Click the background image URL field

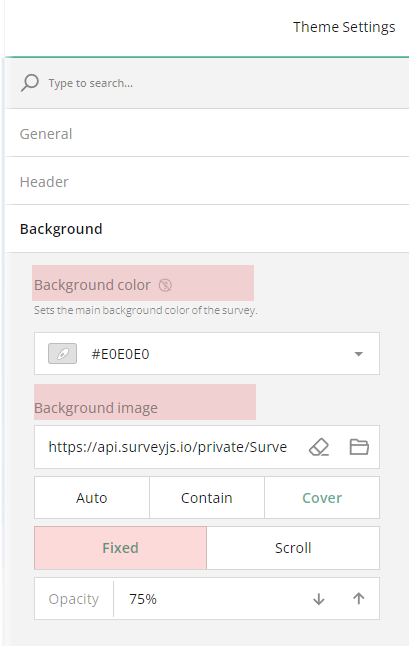pyautogui.click(x=168, y=447)
